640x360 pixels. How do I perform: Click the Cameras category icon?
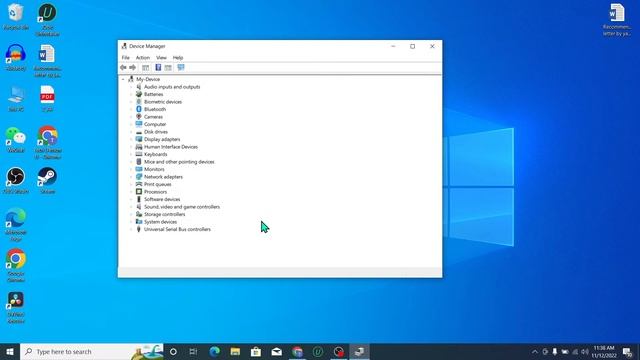(139, 117)
